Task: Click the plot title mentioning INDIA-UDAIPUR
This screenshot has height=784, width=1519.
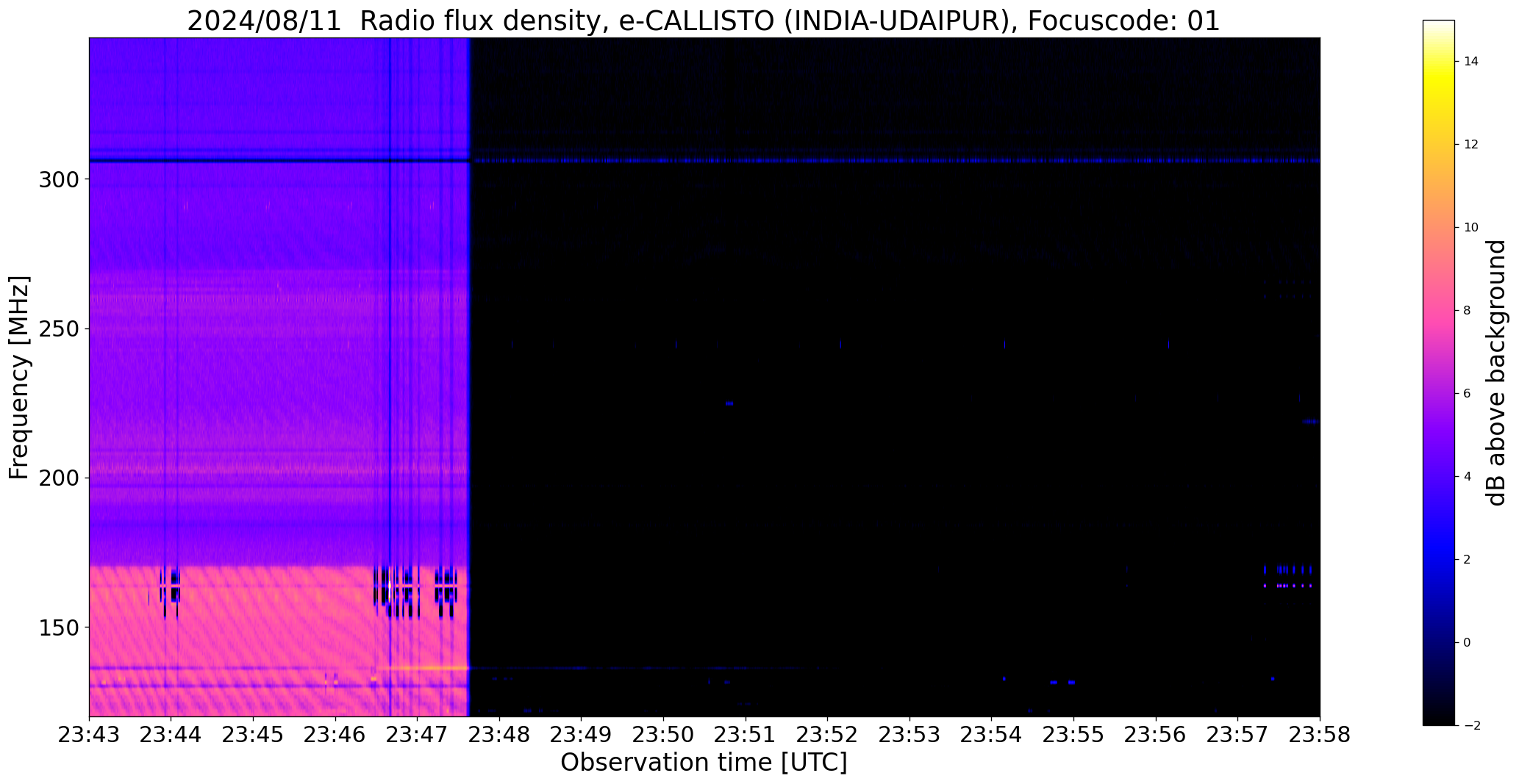Action: point(704,21)
